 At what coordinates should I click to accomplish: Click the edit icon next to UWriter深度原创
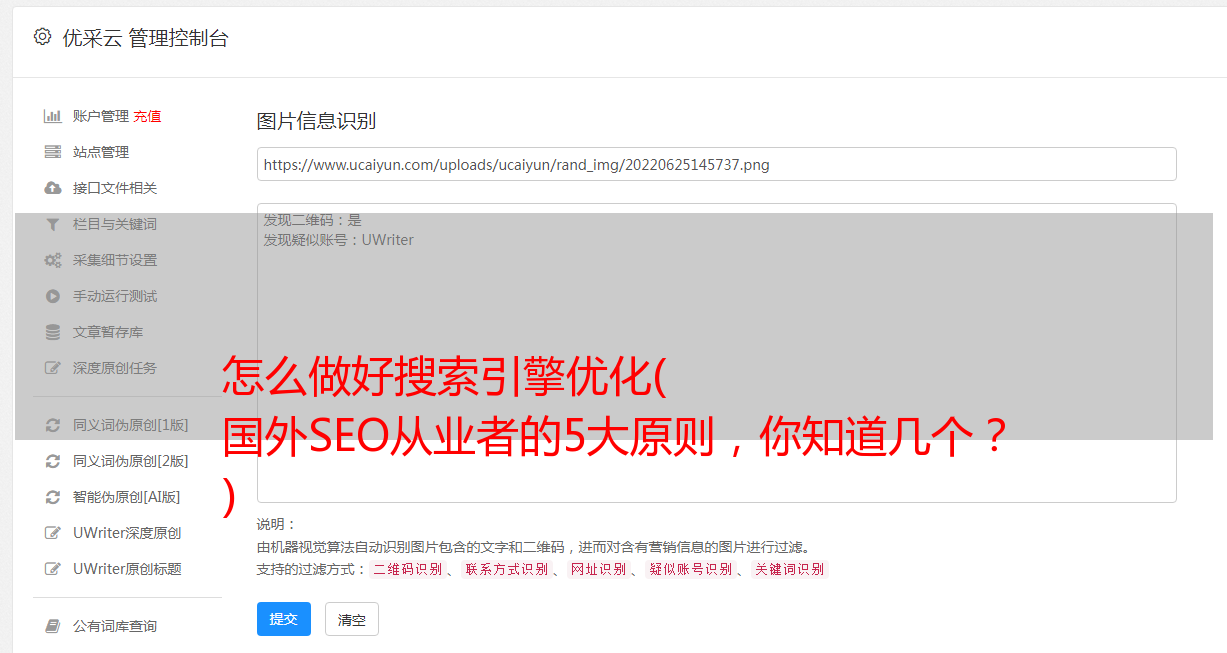coord(53,533)
